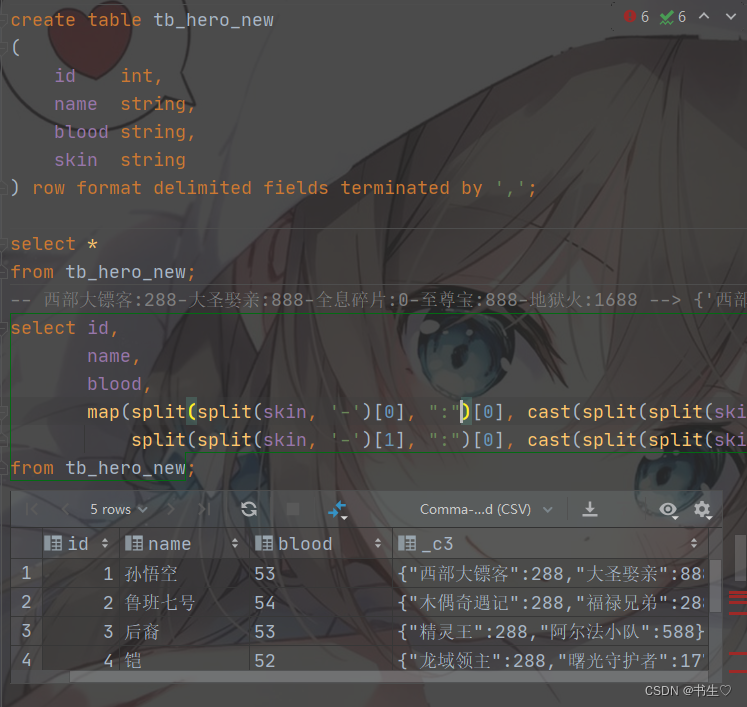The height and width of the screenshot is (707, 747).
Task: Open the Comma-separated CSV format dropdown
Action: click(x=486, y=509)
